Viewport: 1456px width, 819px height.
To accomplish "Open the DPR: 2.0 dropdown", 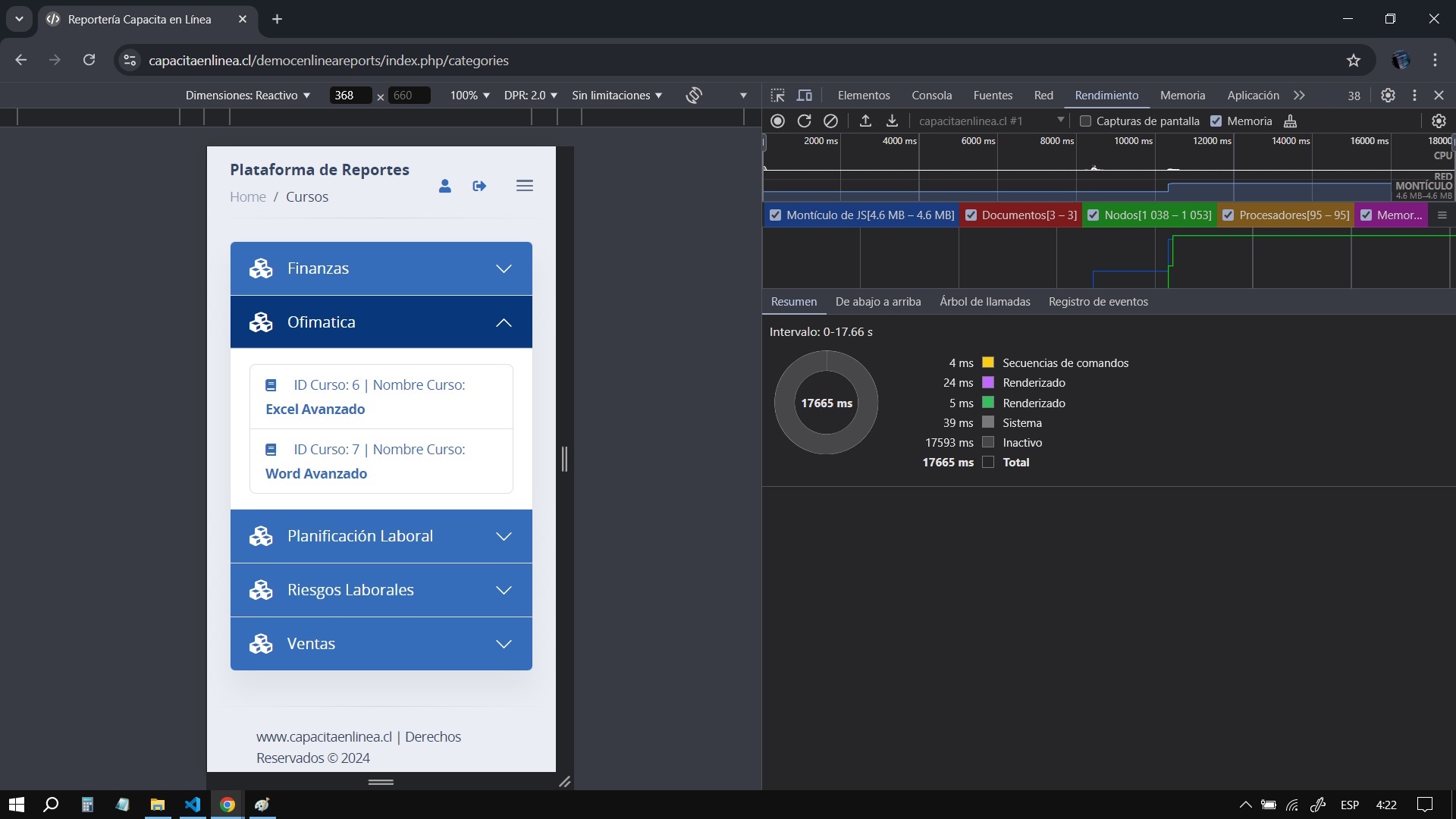I will (x=531, y=95).
